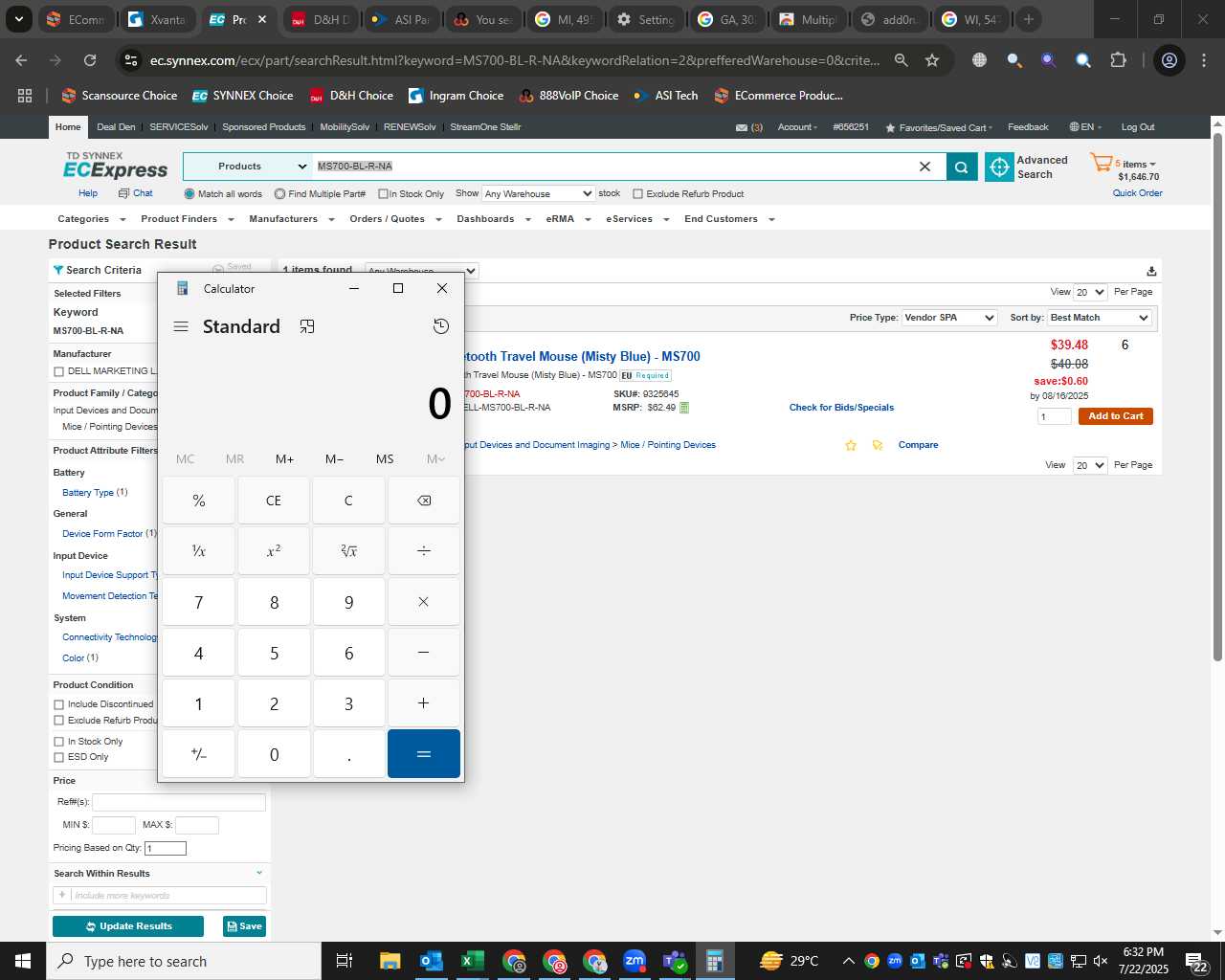This screenshot has width=1225, height=980.
Task: Open Advanced Search target icon
Action: tap(999, 167)
